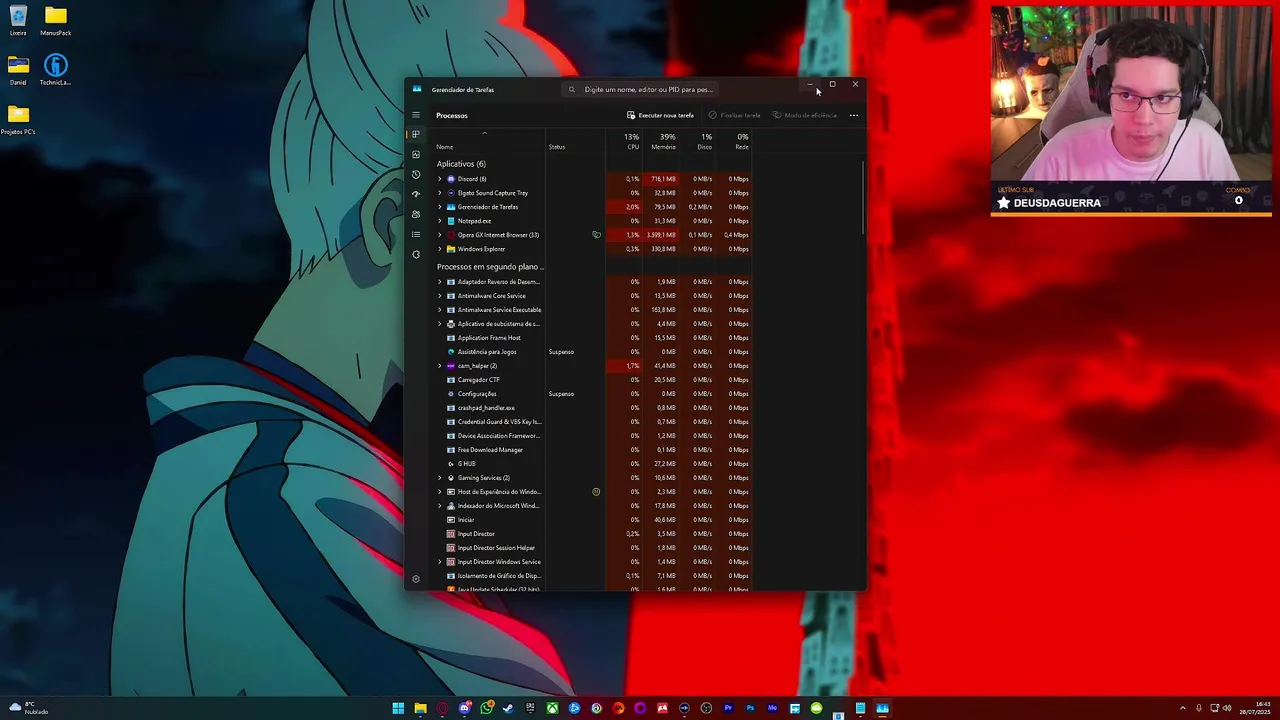Open File Explorer from the taskbar
This screenshot has width=1280, height=720.
[420, 708]
